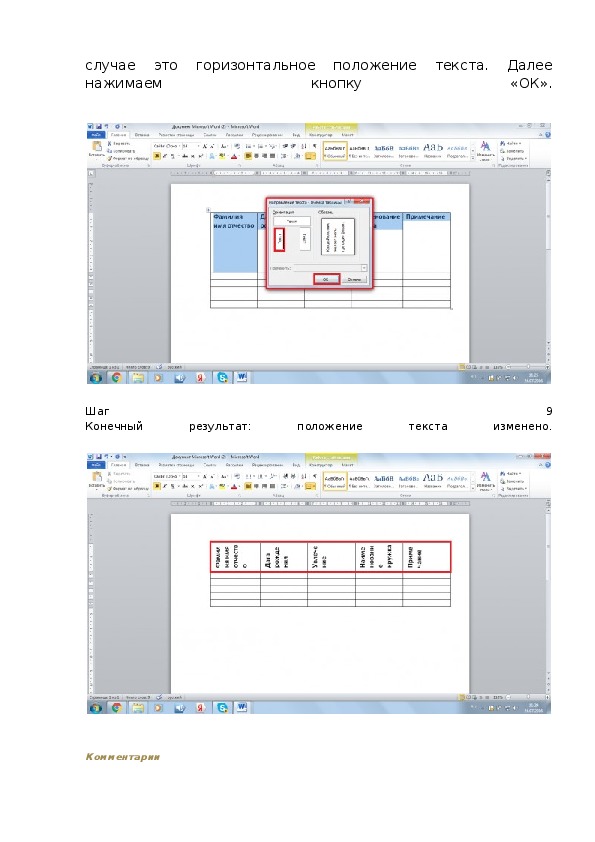Click the Отмена button in the text direction dialog
Image resolution: width=595 pixels, height=842 pixels.
pyautogui.click(x=354, y=279)
